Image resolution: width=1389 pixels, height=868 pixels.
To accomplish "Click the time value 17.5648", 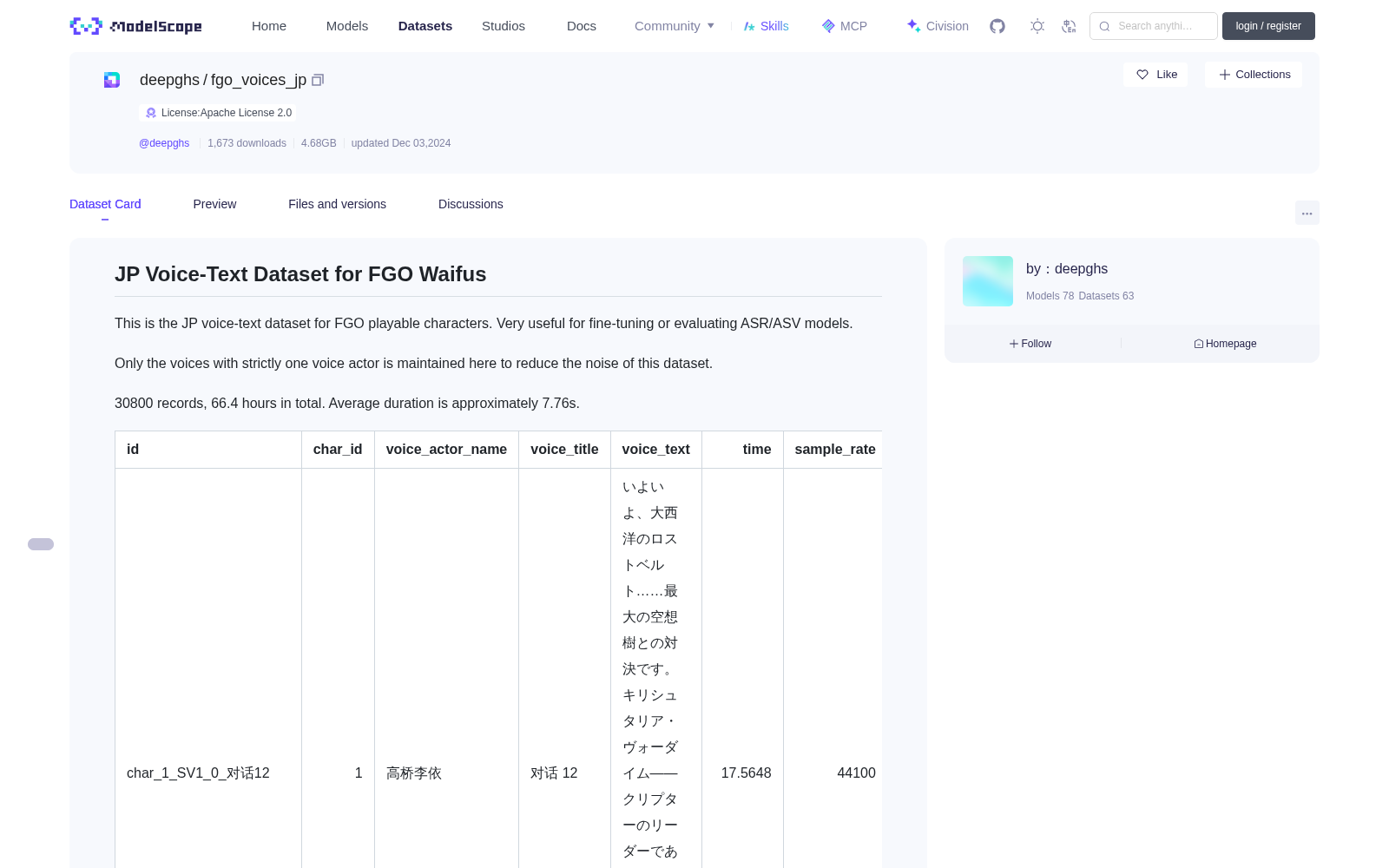I will pos(746,773).
